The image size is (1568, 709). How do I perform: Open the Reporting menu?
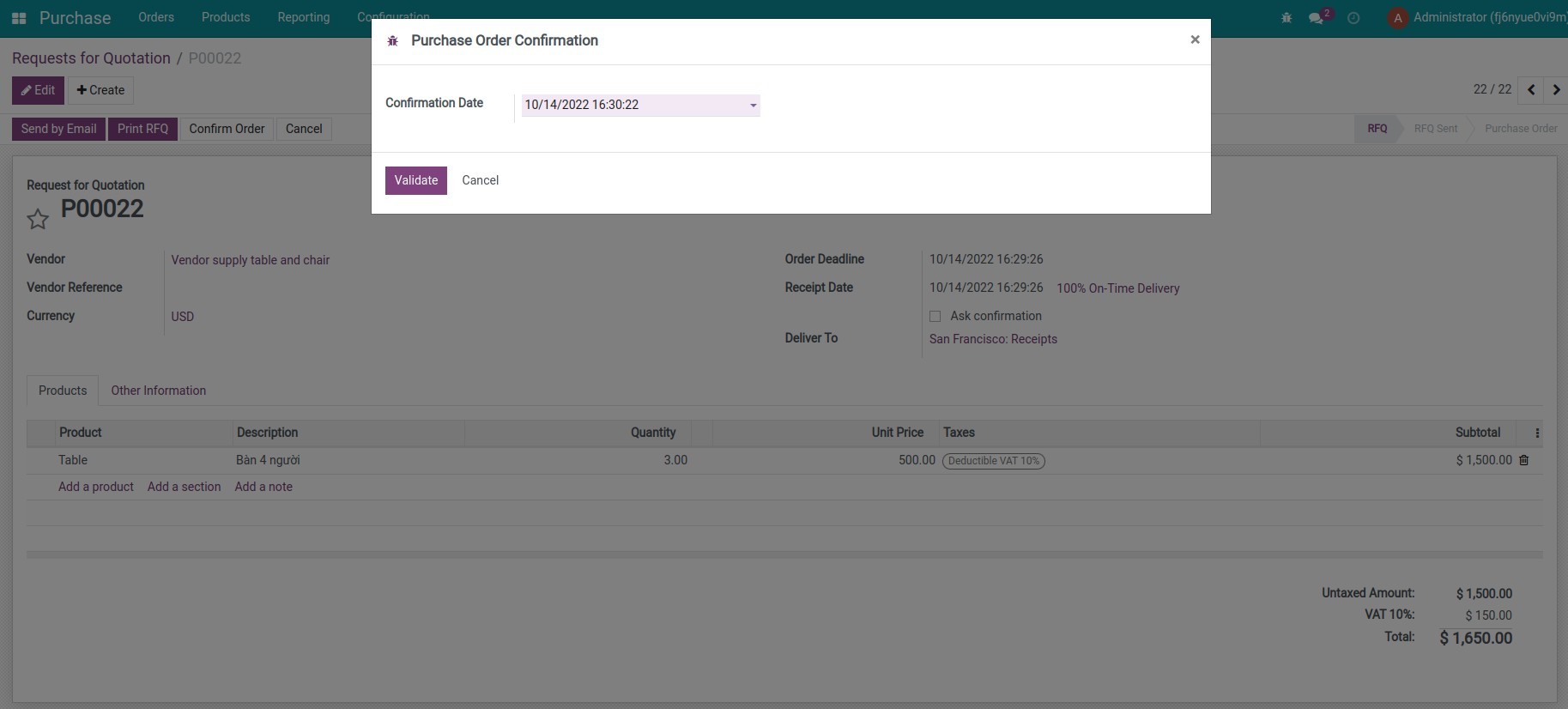pos(304,17)
